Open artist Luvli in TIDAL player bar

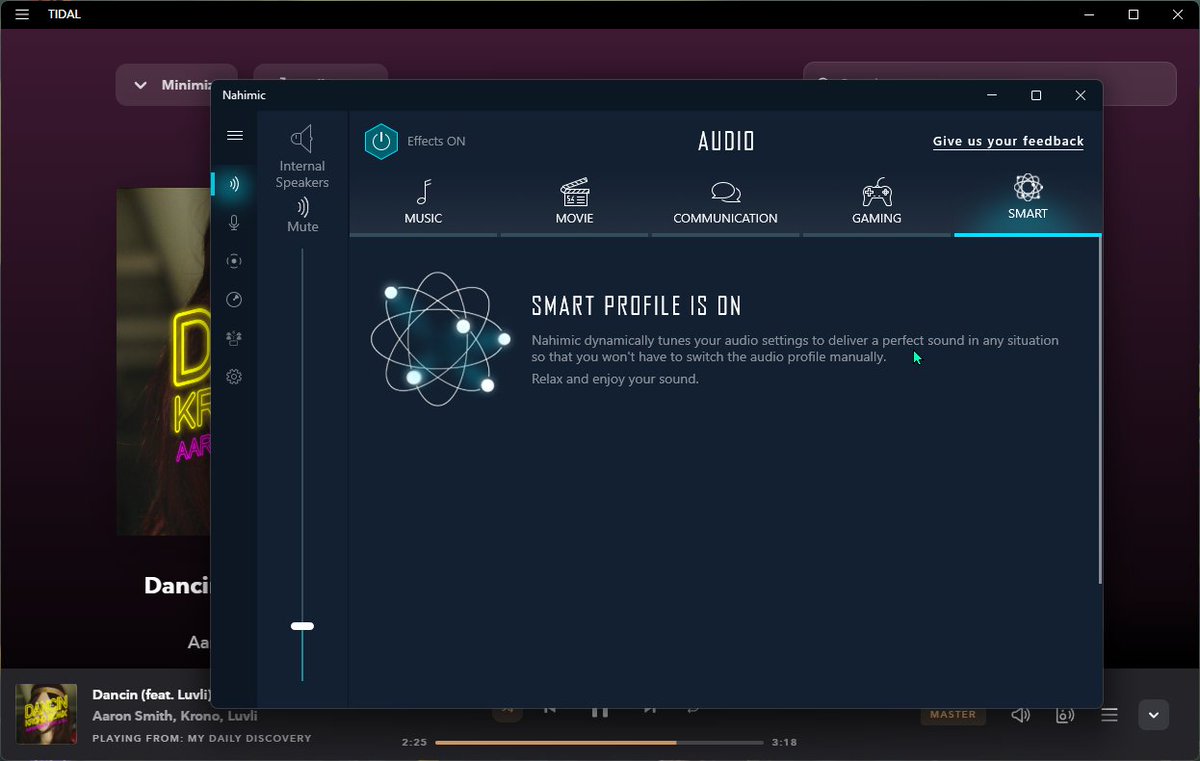click(241, 716)
